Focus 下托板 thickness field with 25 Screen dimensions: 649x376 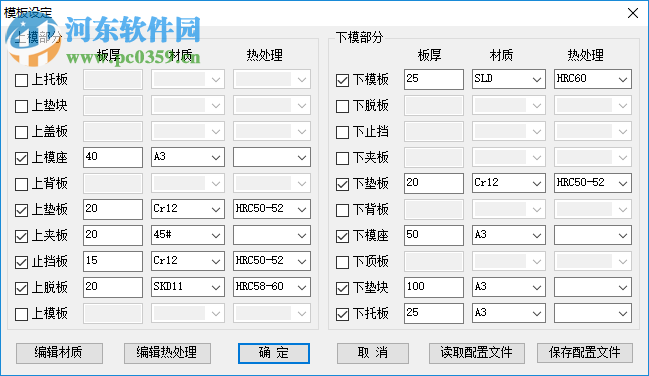pos(434,313)
